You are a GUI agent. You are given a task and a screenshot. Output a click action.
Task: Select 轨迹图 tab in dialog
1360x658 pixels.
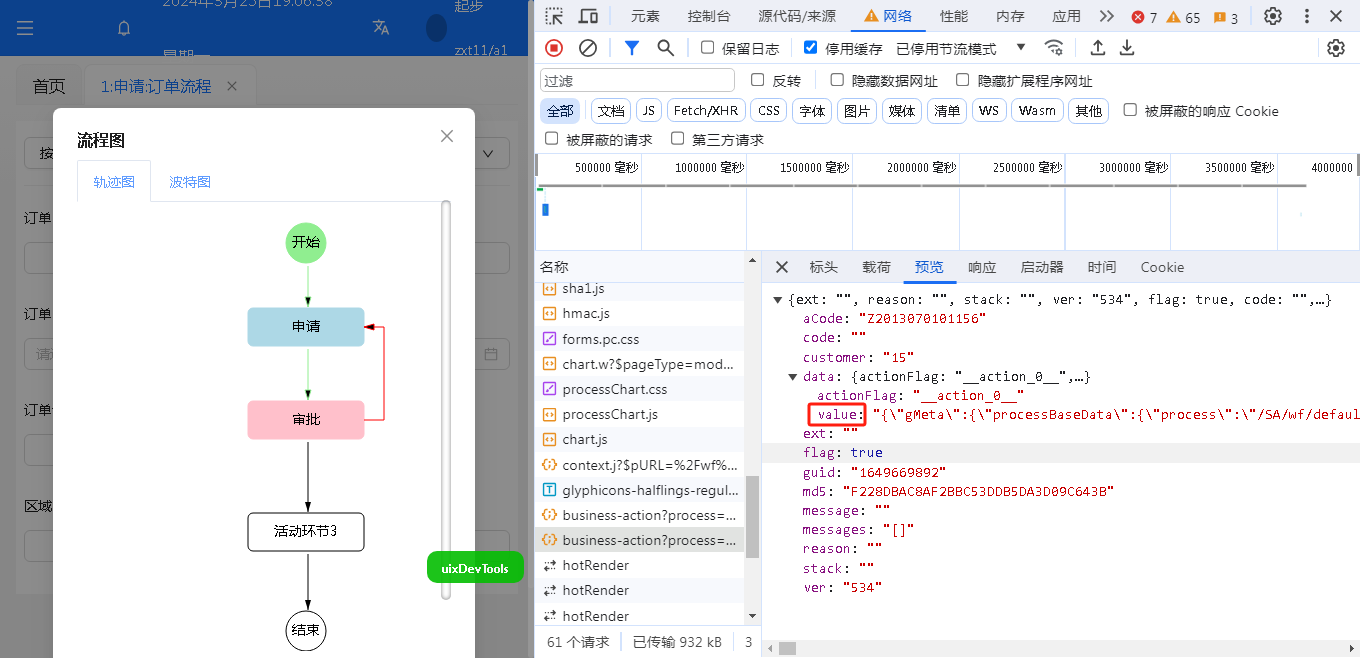pyautogui.click(x=114, y=182)
